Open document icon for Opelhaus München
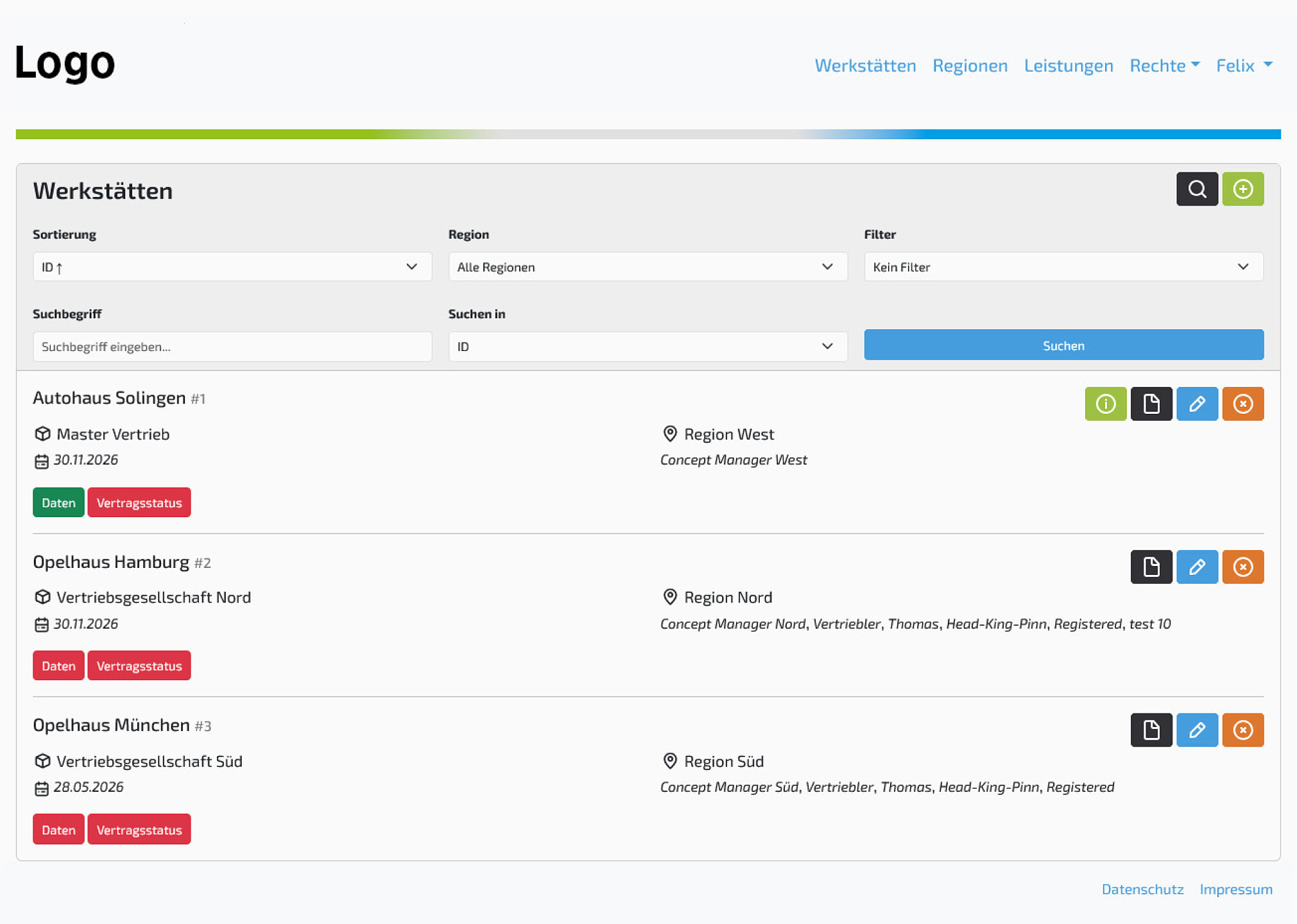The height and width of the screenshot is (924, 1297). click(x=1151, y=730)
